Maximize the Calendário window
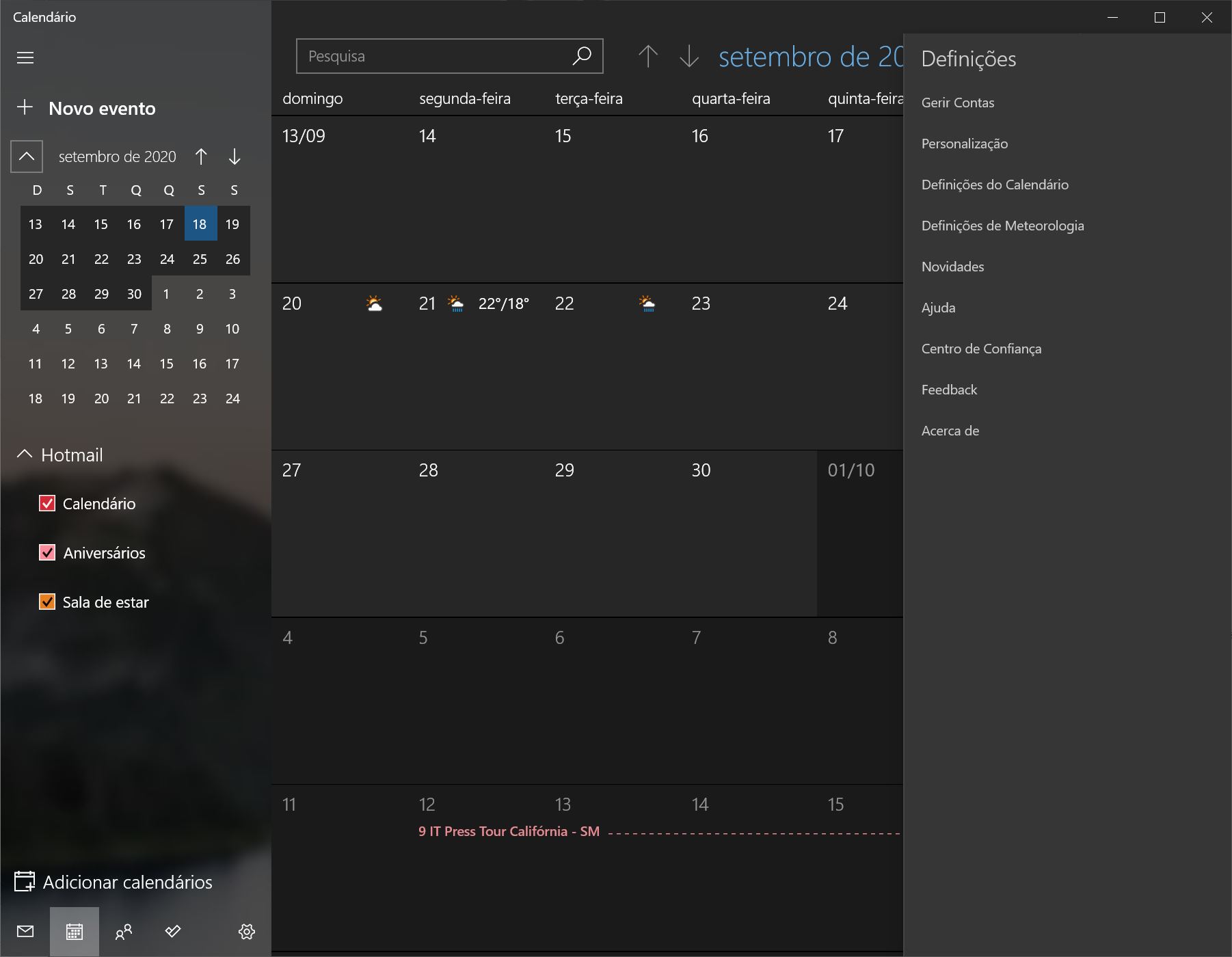The image size is (1232, 957). 1160,17
